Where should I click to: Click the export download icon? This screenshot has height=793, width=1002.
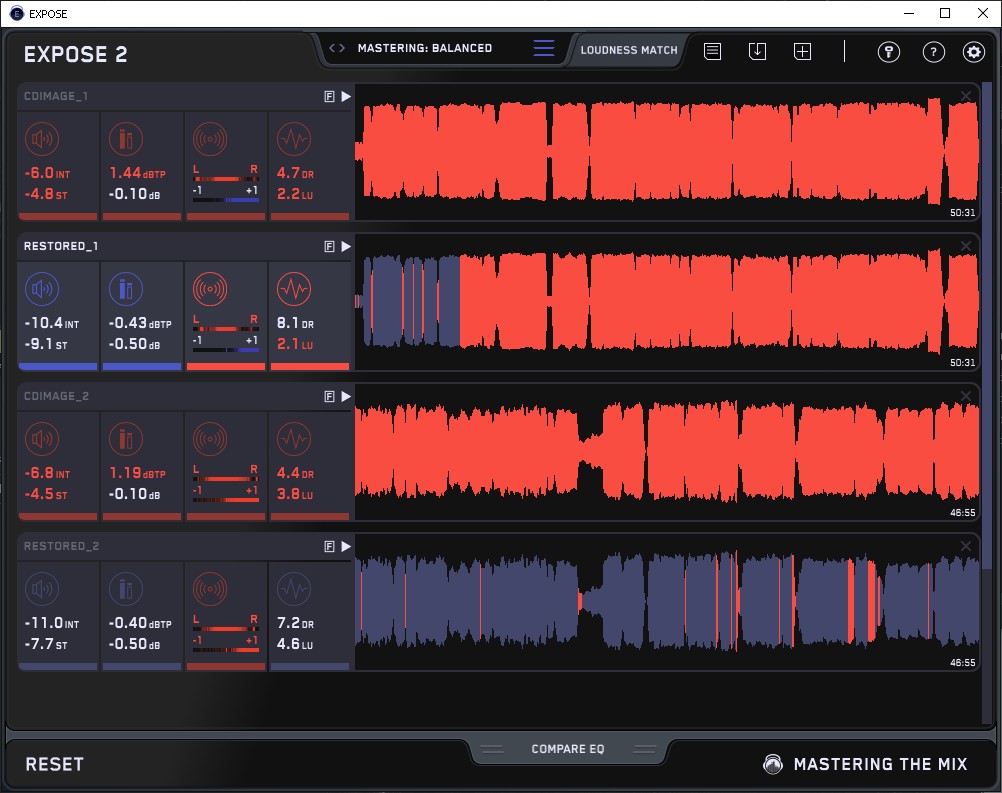[x=757, y=51]
